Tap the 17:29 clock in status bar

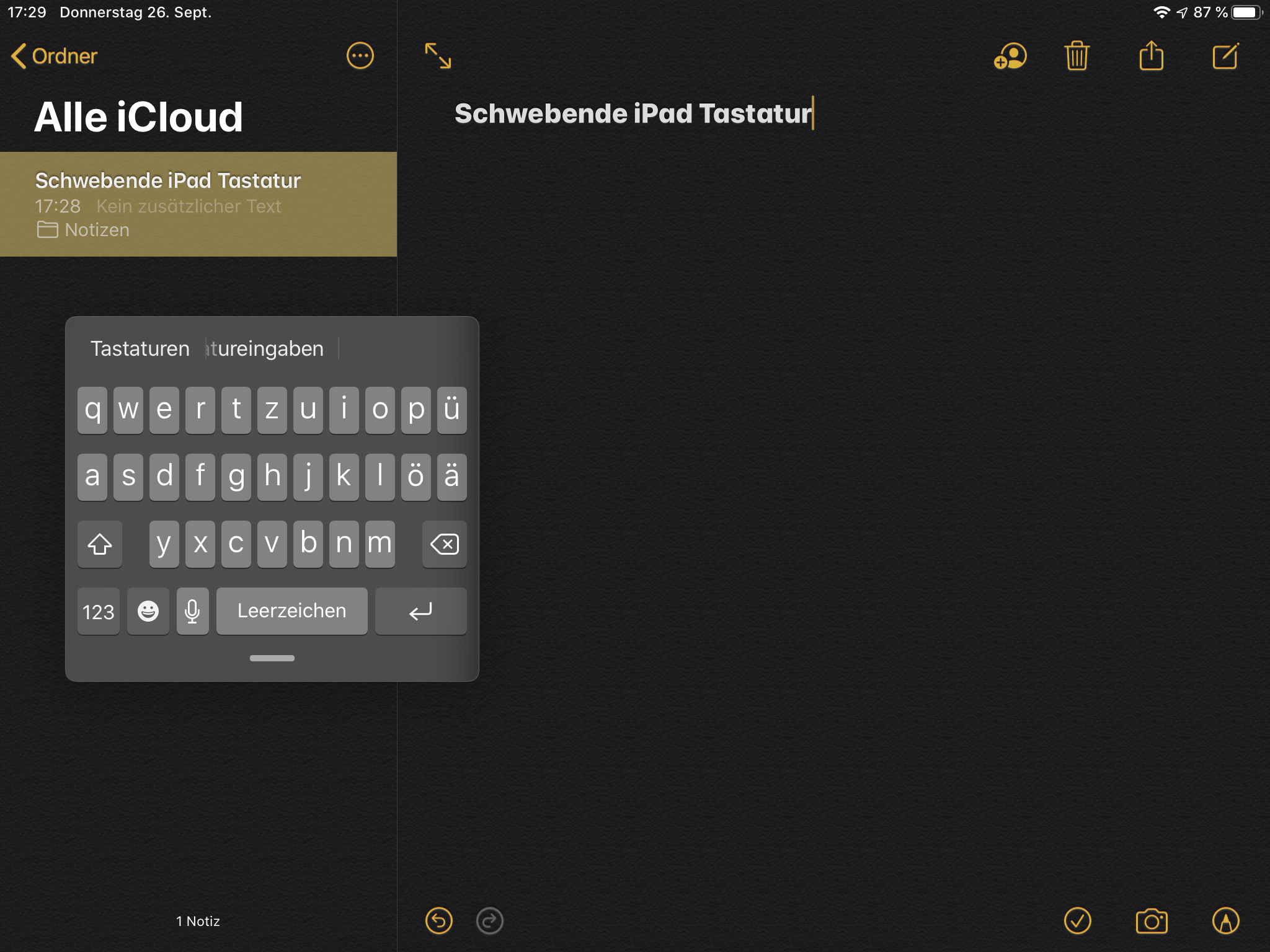[27, 12]
